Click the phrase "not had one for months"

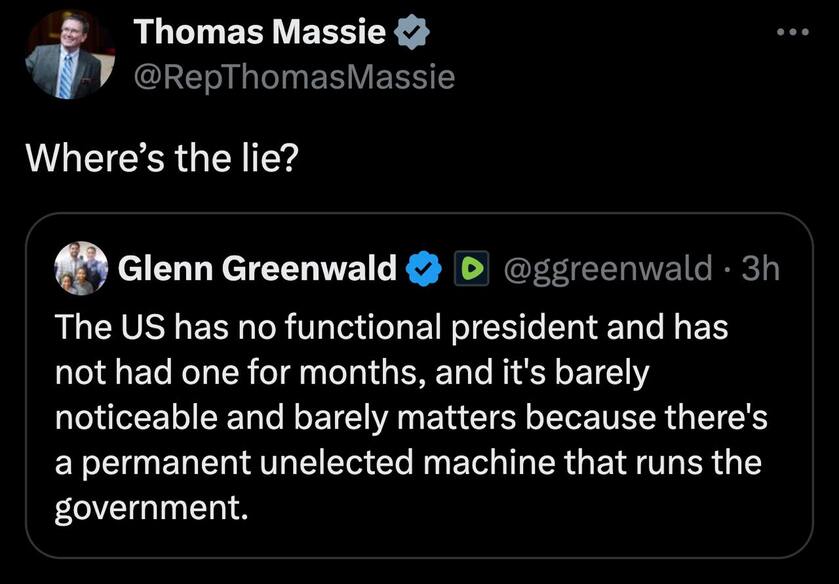pyautogui.click(x=235, y=372)
